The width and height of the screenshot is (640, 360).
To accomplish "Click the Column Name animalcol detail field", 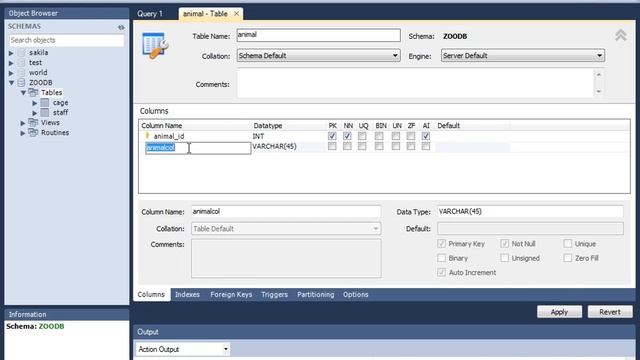I will click(x=286, y=211).
